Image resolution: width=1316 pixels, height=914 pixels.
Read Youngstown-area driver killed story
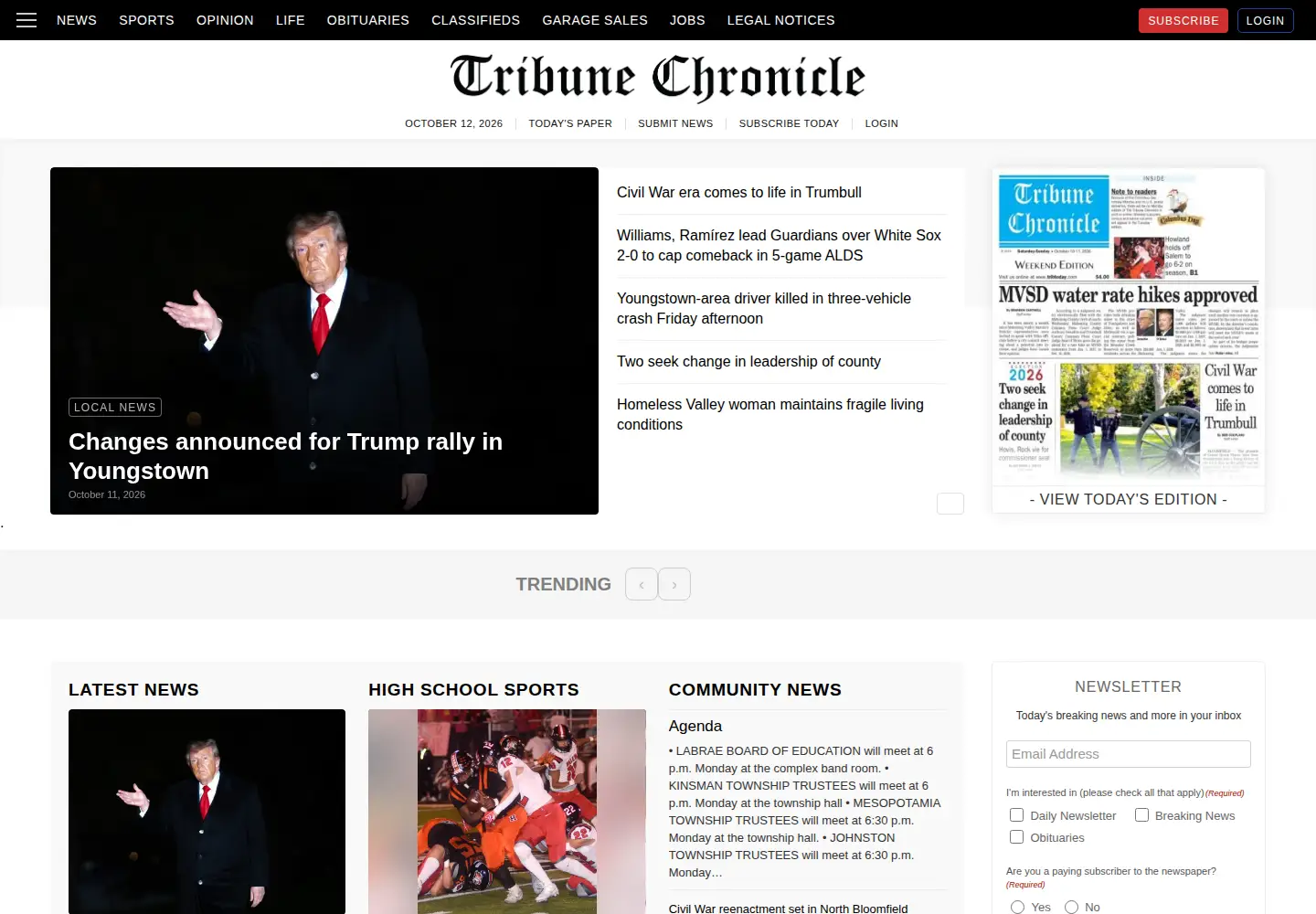[x=764, y=308]
